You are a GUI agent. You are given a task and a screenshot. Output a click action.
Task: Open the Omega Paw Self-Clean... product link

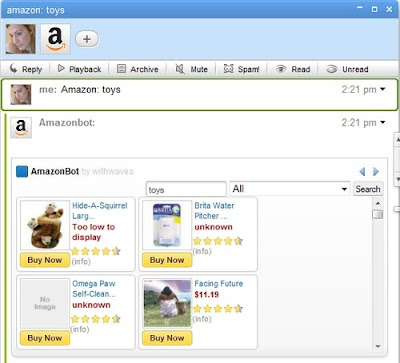(94, 289)
